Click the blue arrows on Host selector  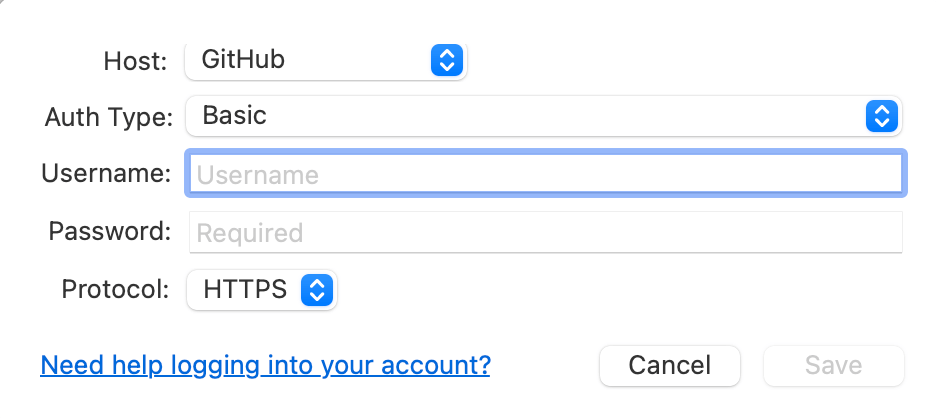(x=446, y=60)
